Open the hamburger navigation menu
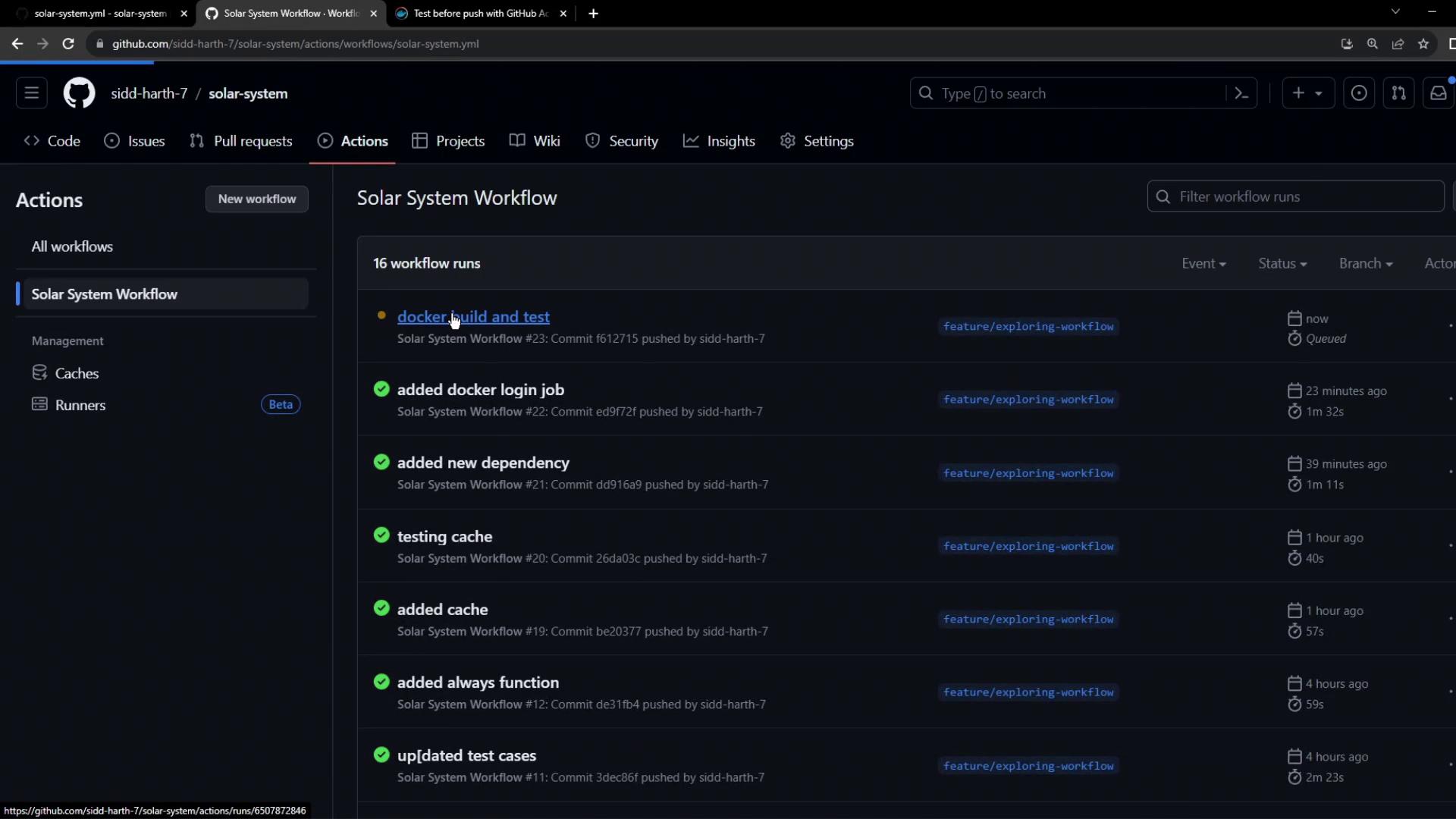Viewport: 1456px width, 819px height. (x=31, y=93)
